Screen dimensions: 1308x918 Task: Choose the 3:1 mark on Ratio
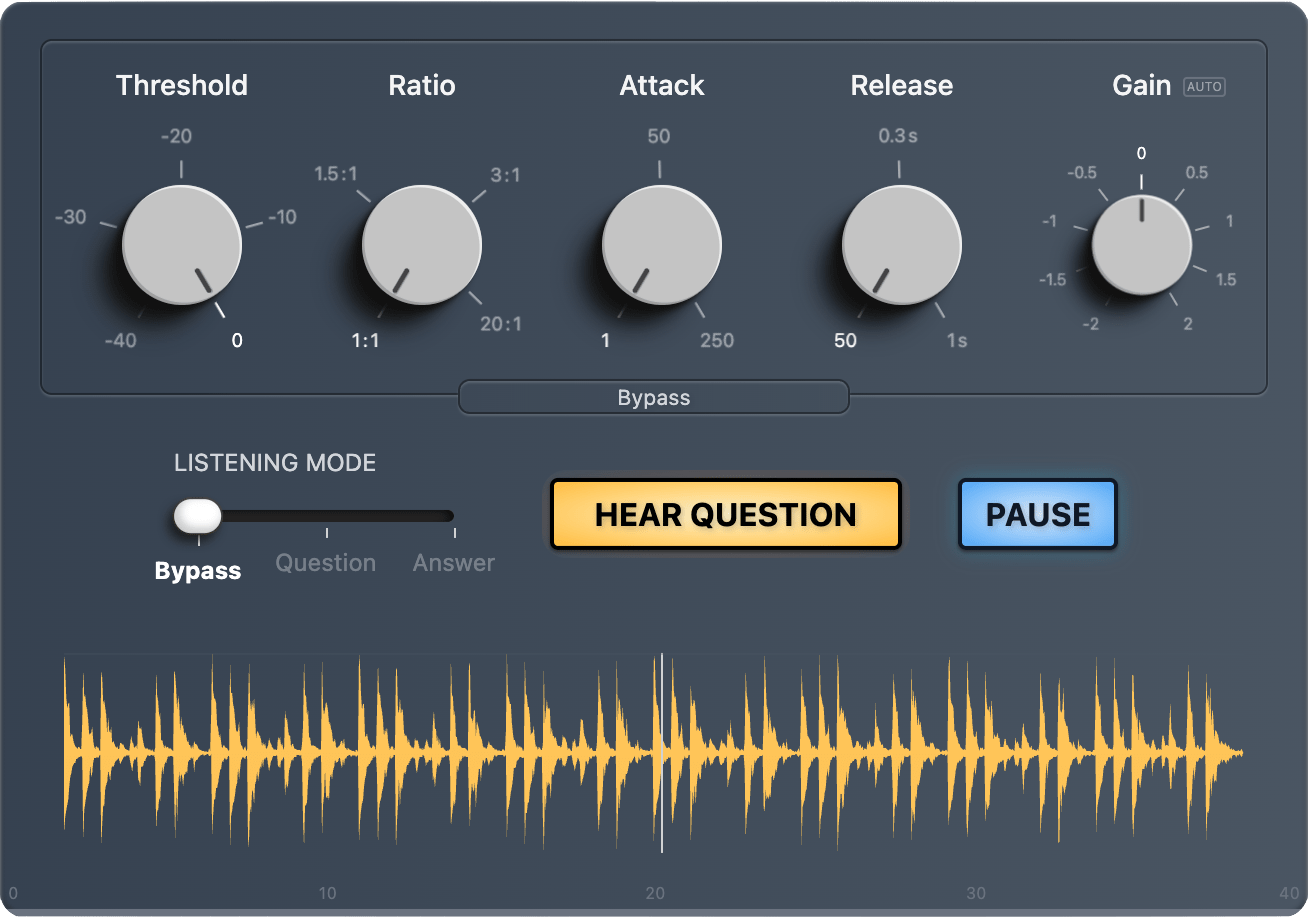[x=505, y=176]
